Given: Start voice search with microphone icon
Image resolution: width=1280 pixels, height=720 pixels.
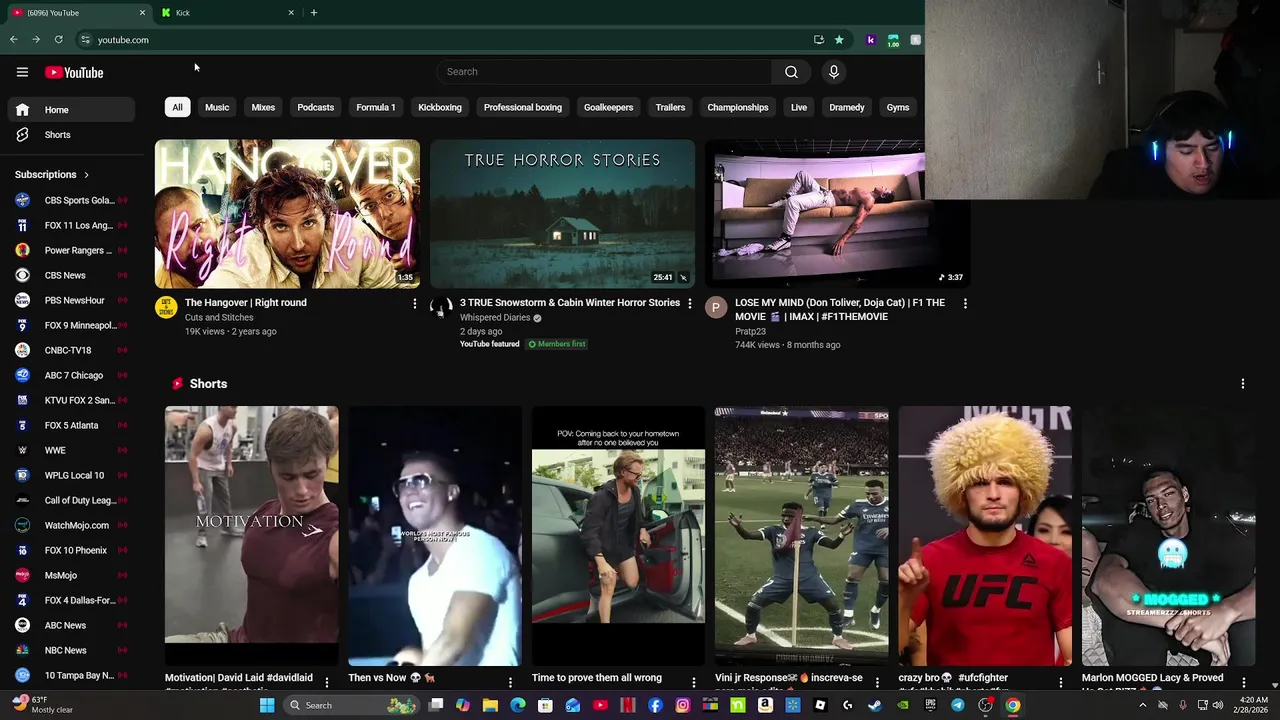Looking at the screenshot, I should click(x=834, y=72).
